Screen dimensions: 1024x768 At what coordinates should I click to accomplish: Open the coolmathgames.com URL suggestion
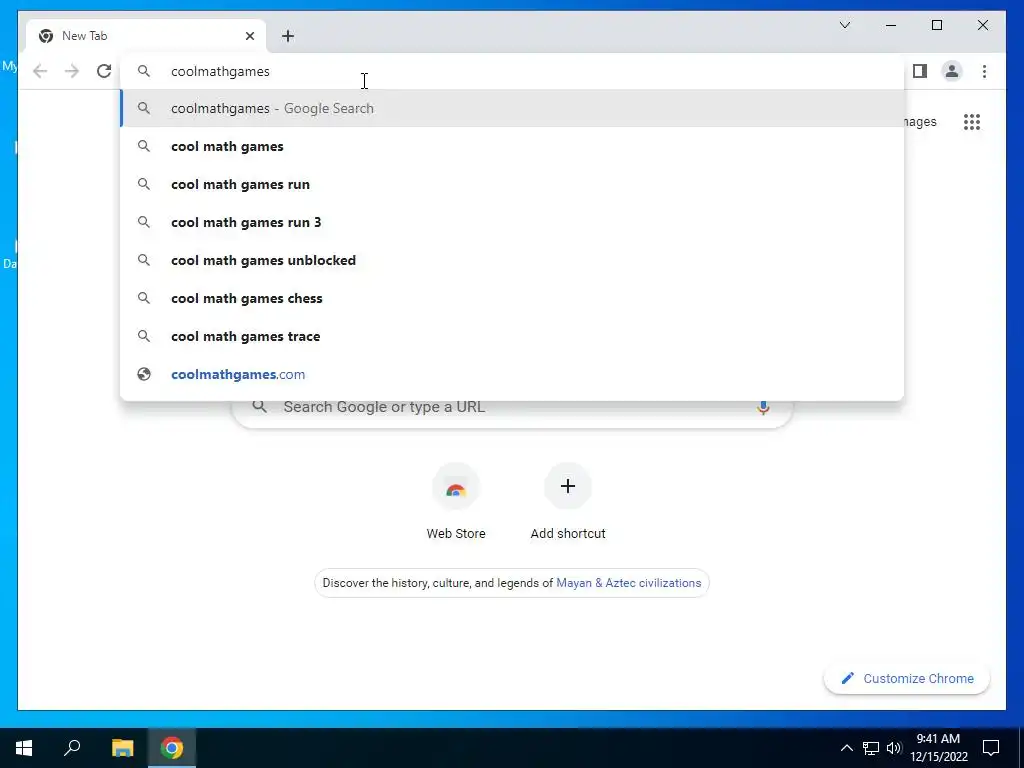[x=512, y=374]
